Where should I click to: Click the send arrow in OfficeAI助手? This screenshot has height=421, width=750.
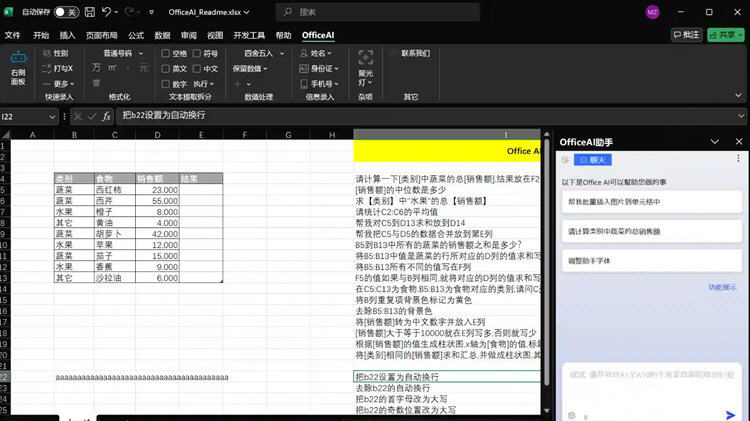click(730, 415)
